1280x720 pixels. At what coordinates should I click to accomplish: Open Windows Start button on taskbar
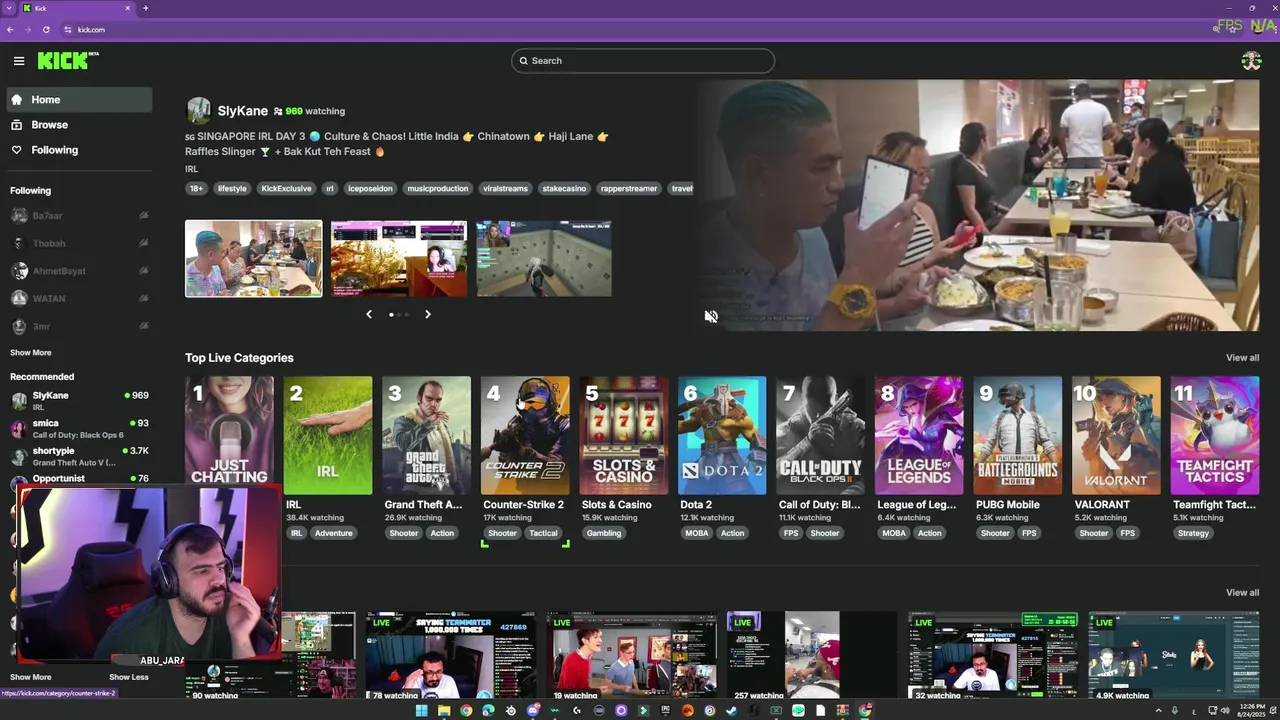(421, 711)
